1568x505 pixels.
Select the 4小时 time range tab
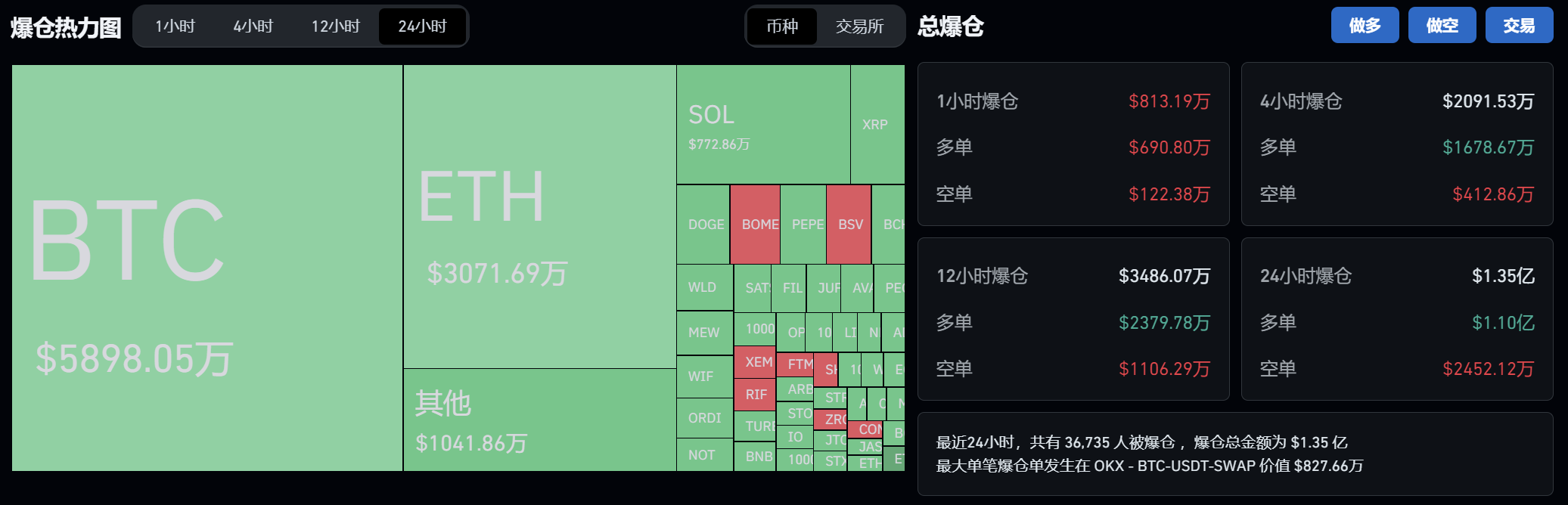(x=253, y=26)
